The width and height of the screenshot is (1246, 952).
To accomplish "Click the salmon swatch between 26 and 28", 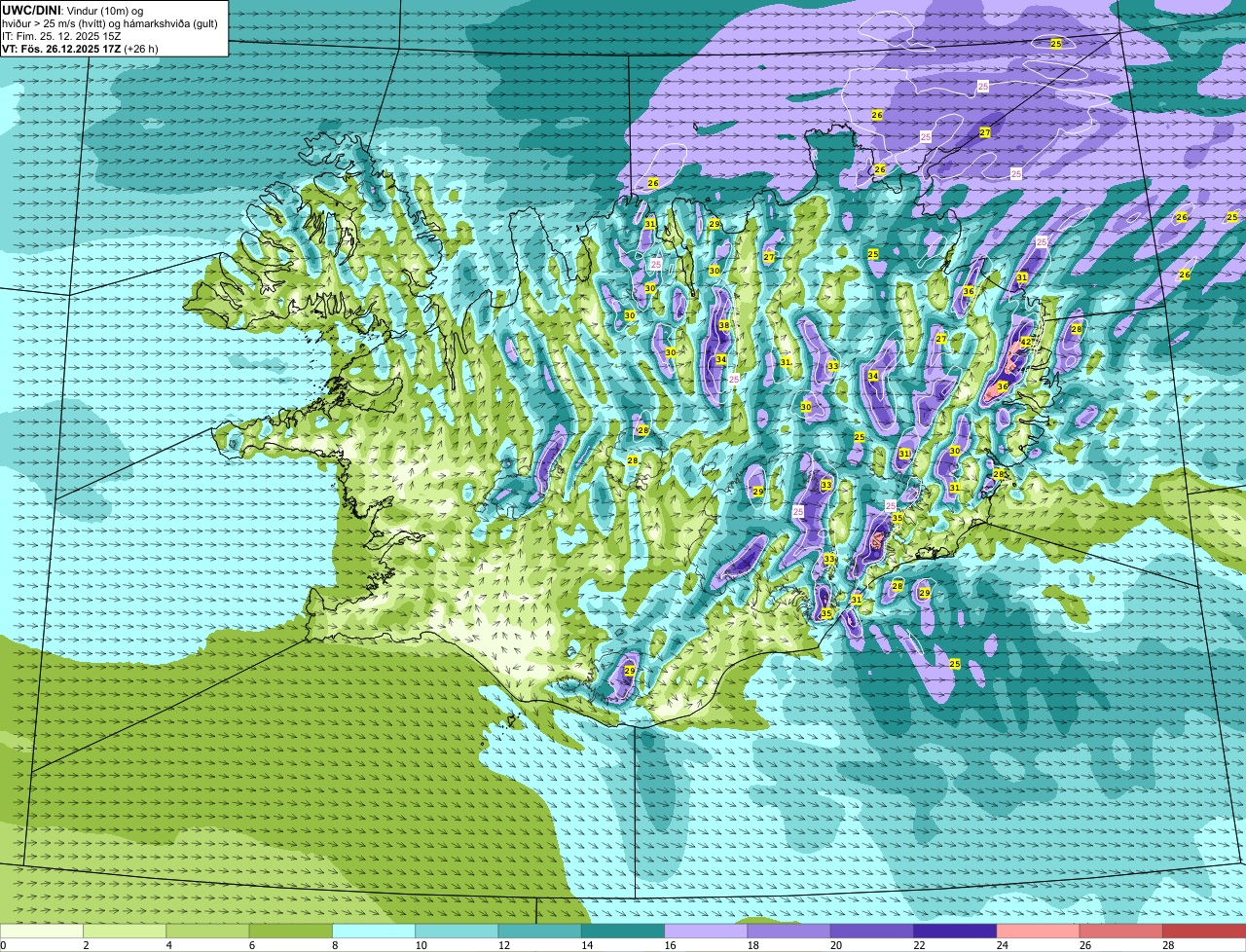I will pyautogui.click(x=1121, y=931).
